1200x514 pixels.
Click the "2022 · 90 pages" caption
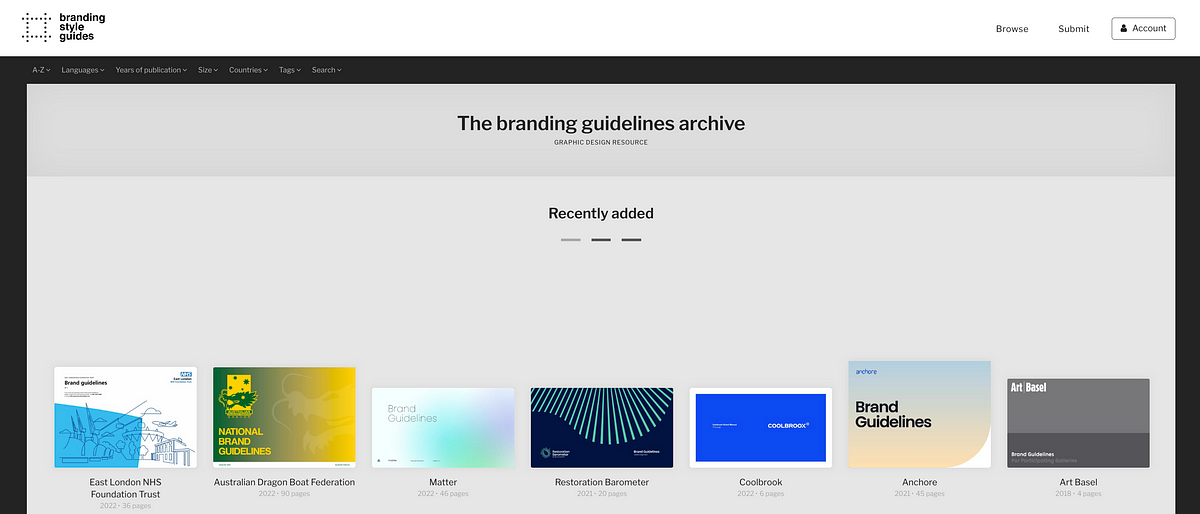point(285,494)
